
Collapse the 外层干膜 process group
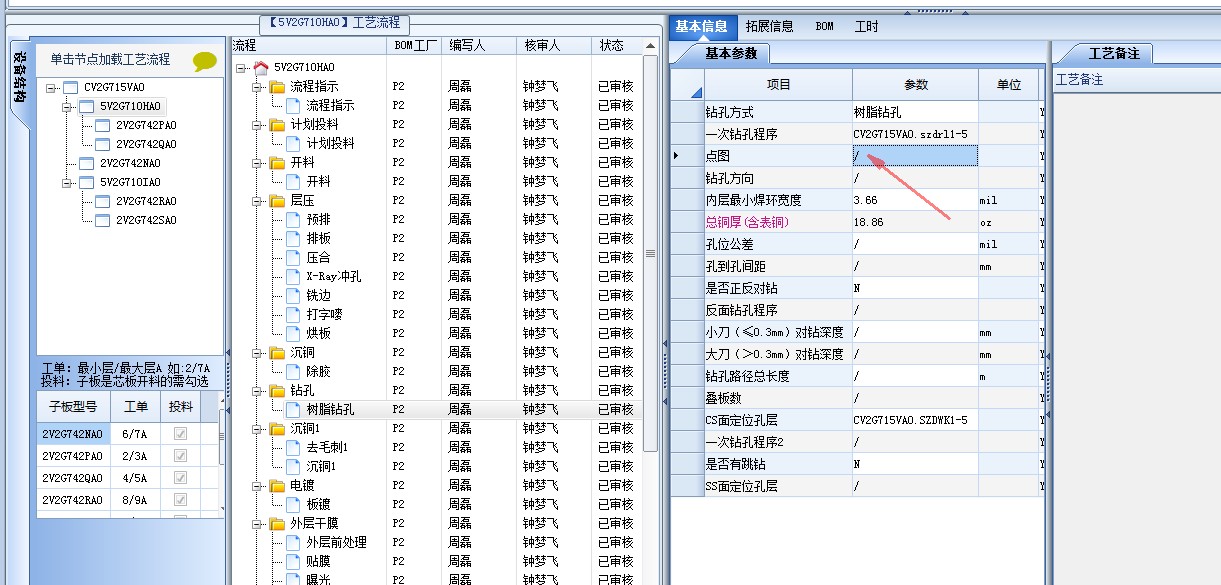click(257, 523)
